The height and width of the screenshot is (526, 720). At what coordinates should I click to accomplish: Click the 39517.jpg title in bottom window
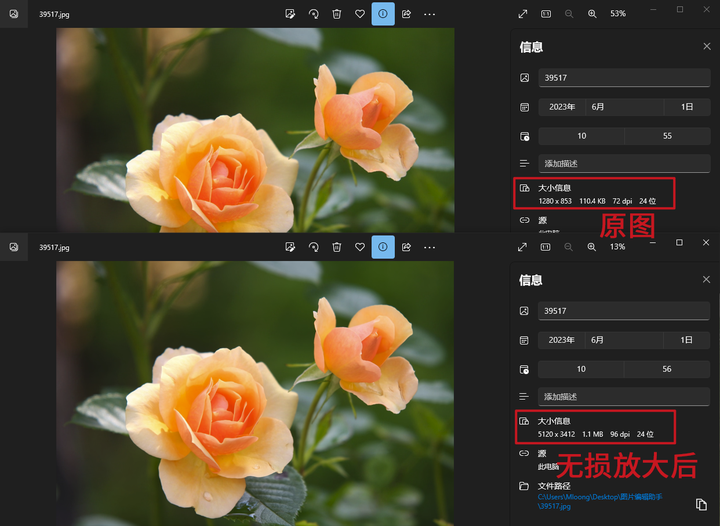pyautogui.click(x=54, y=247)
